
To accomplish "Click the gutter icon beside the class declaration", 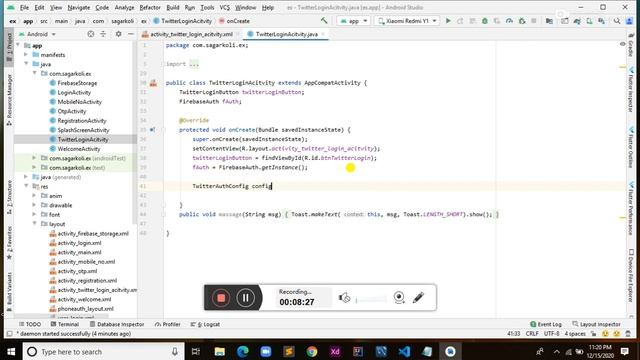I will click(153, 83).
